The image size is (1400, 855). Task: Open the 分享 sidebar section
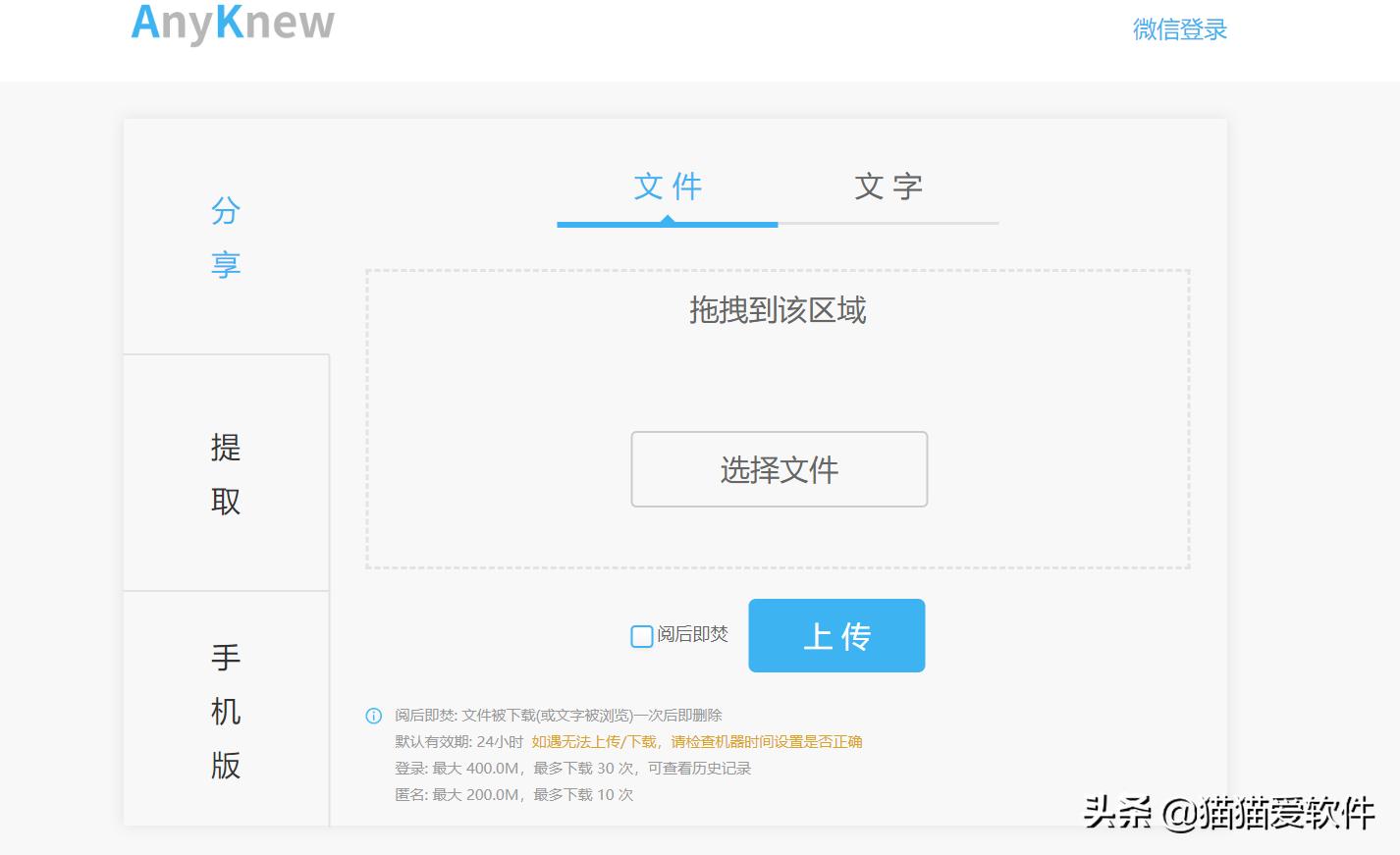pyautogui.click(x=224, y=236)
